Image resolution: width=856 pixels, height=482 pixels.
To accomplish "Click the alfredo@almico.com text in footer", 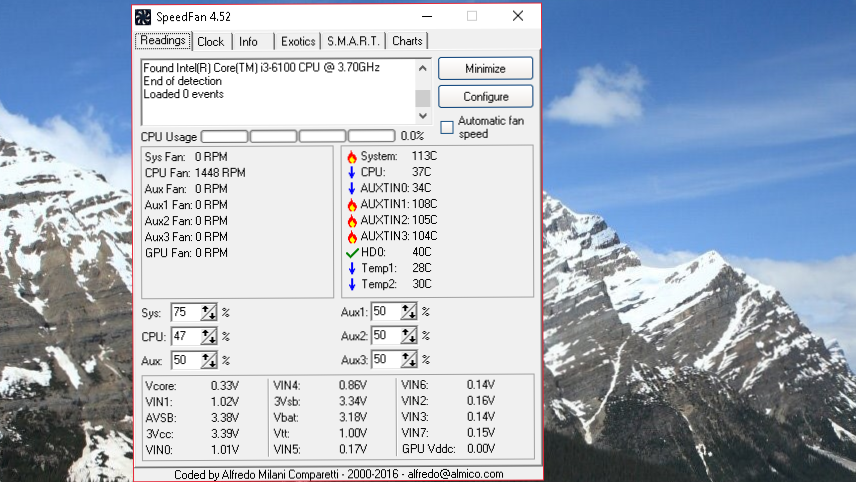I will pyautogui.click(x=455, y=474).
